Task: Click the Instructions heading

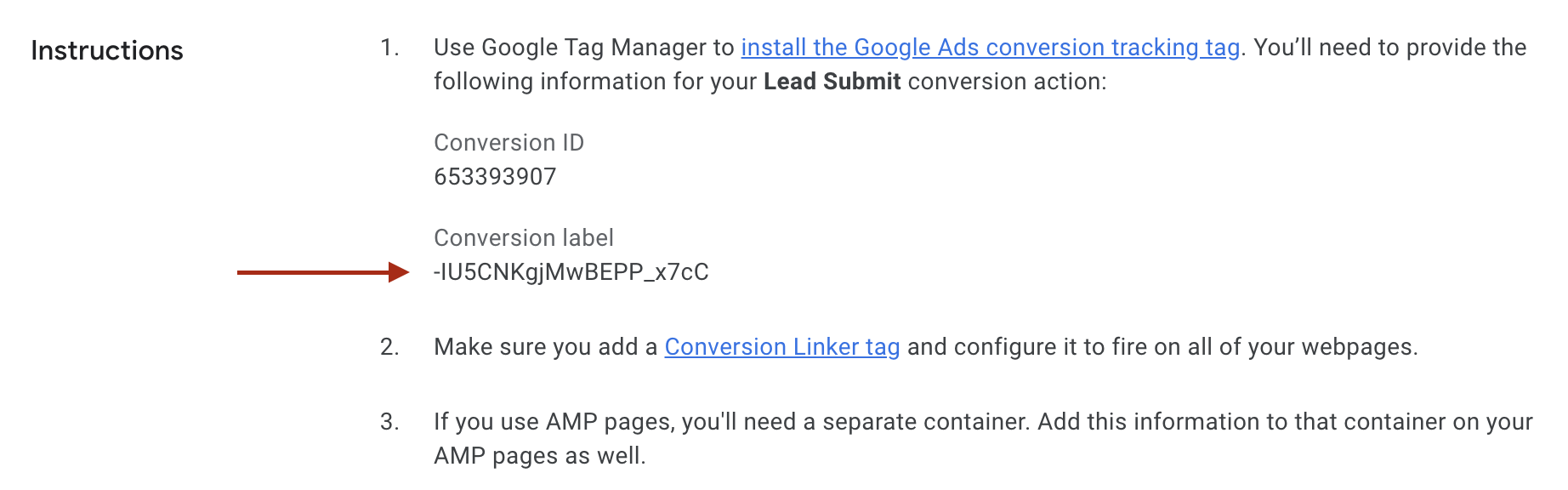Action: point(107,51)
